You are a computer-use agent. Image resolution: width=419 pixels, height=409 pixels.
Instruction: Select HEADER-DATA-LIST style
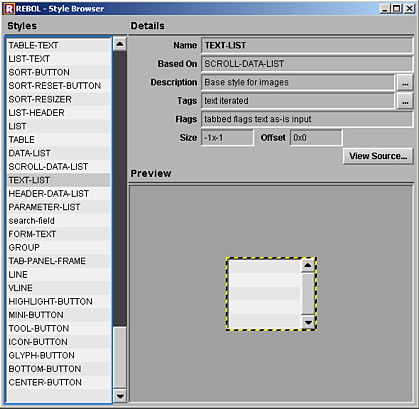click(x=59, y=194)
